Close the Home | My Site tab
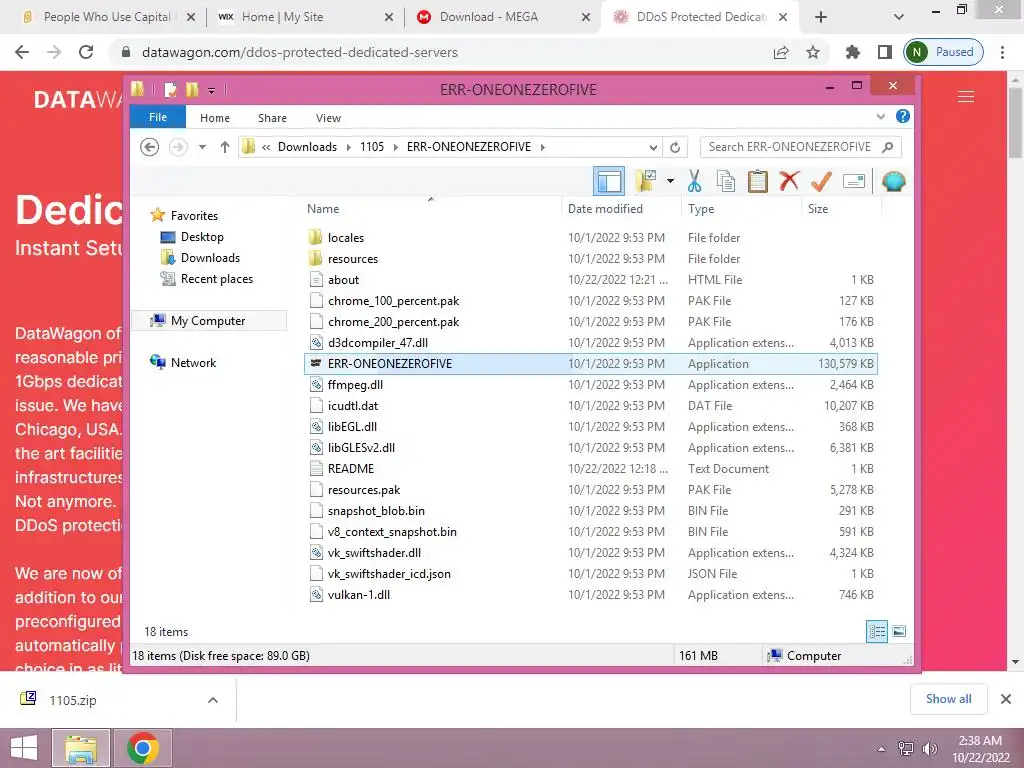This screenshot has width=1024, height=768. 389,18
